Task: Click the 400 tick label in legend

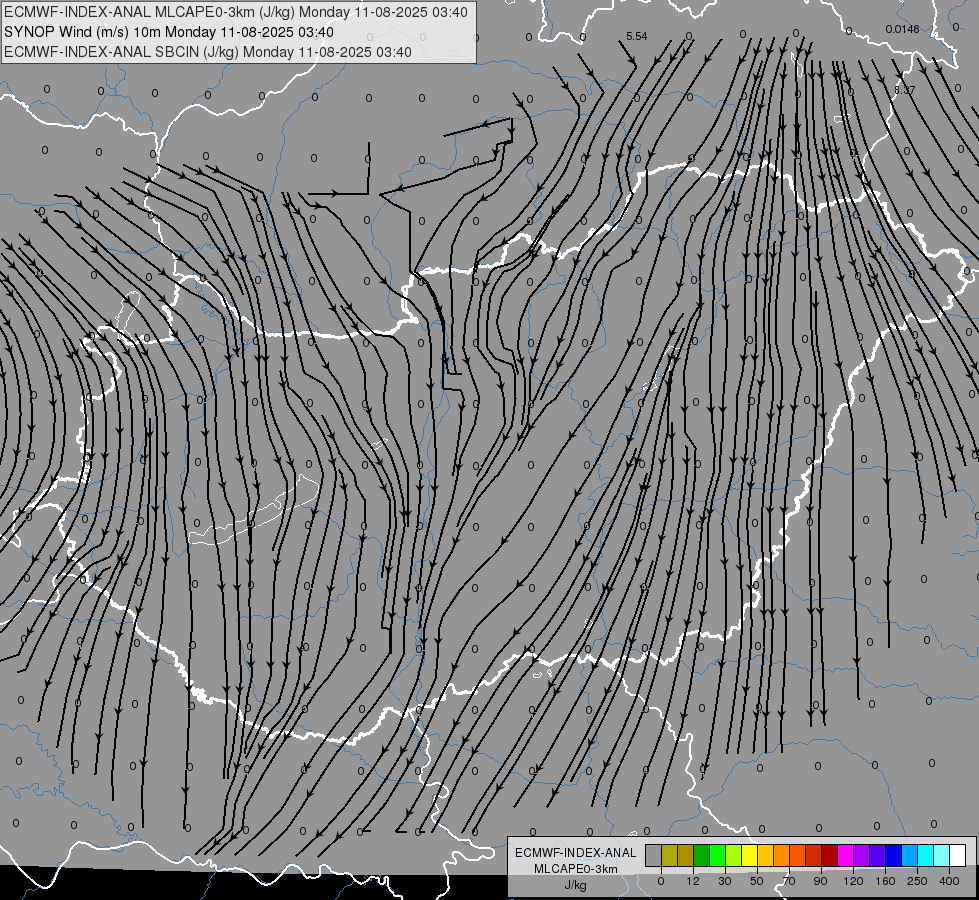Action: (x=949, y=881)
